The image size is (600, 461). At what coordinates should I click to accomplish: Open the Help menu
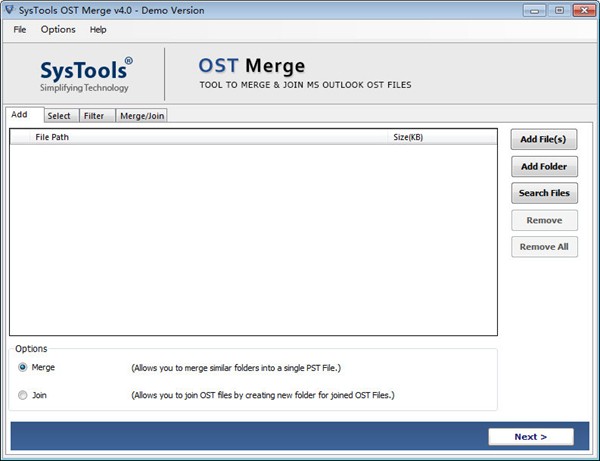pos(98,30)
